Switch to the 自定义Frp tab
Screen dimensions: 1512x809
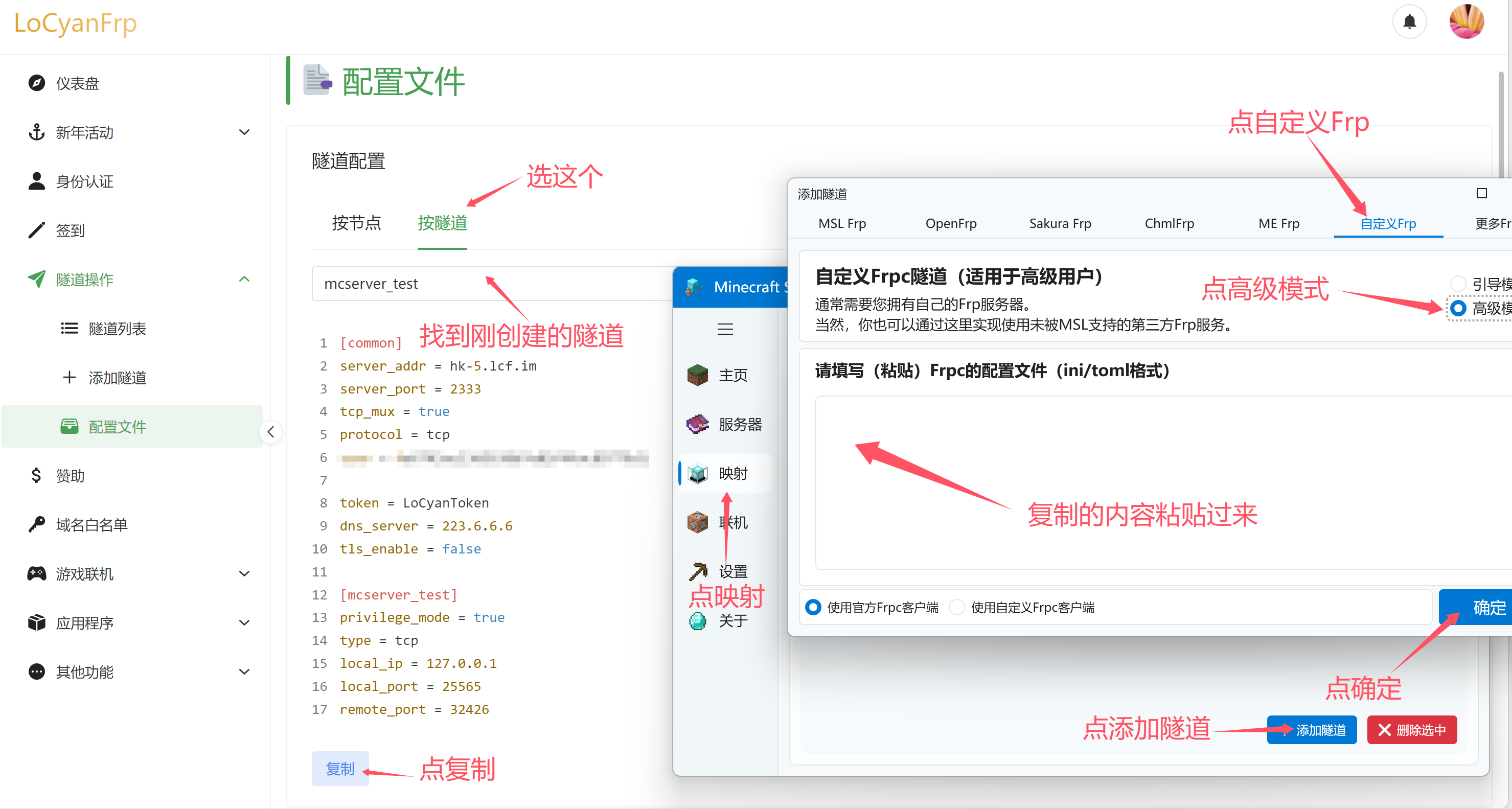pos(1388,223)
